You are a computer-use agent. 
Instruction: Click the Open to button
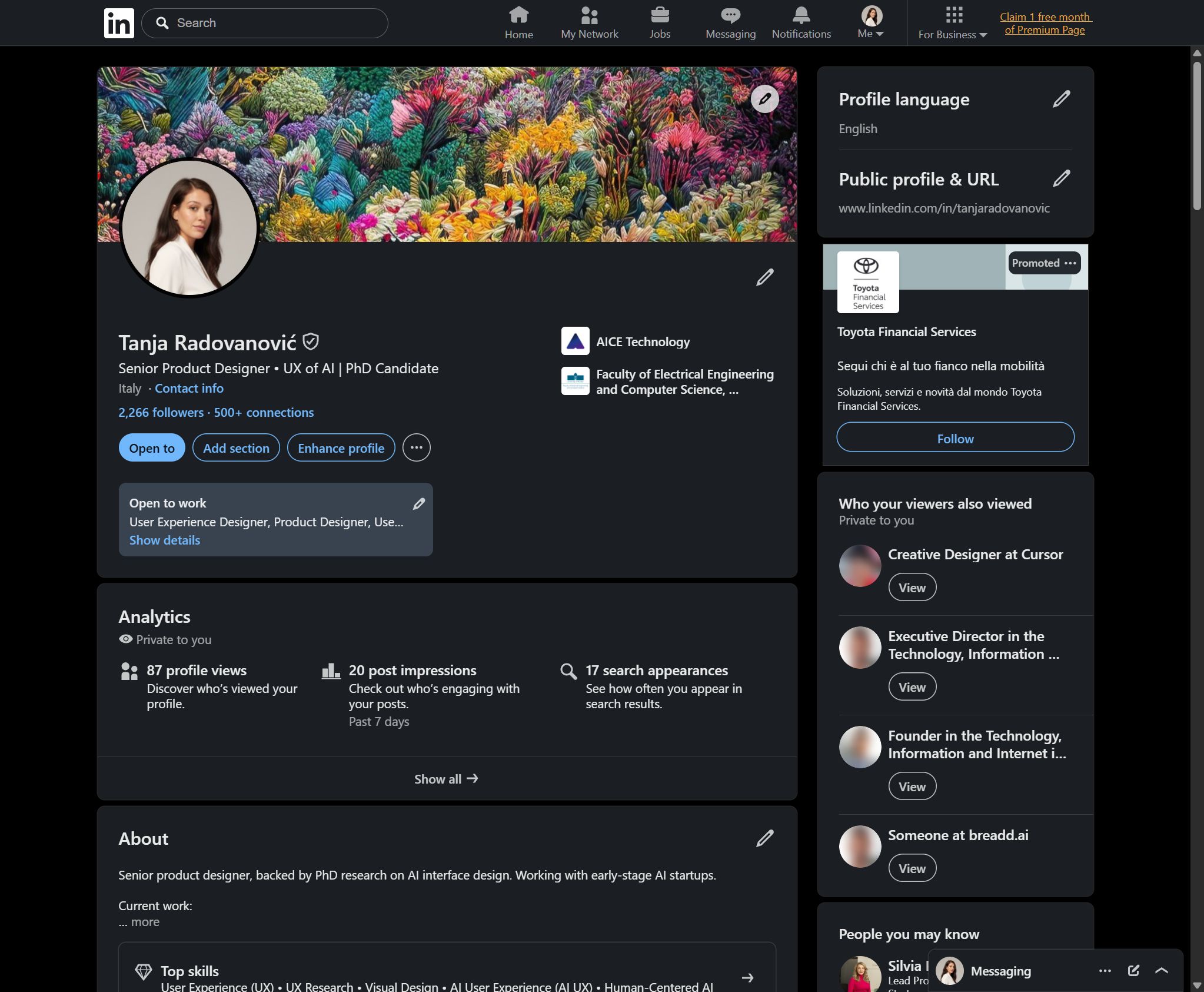[x=152, y=448]
